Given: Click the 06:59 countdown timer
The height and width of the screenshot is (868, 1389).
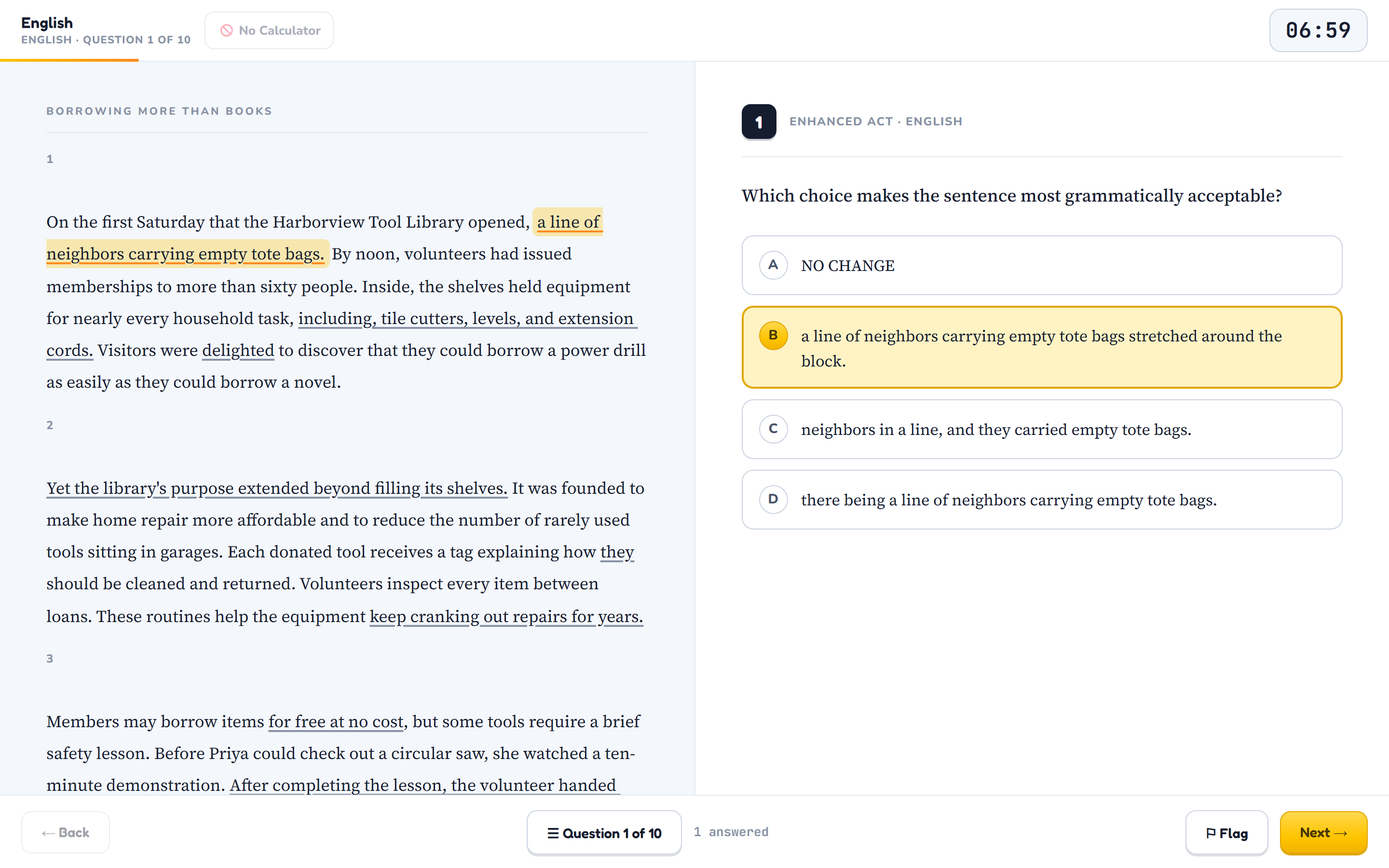Looking at the screenshot, I should click(x=1318, y=30).
